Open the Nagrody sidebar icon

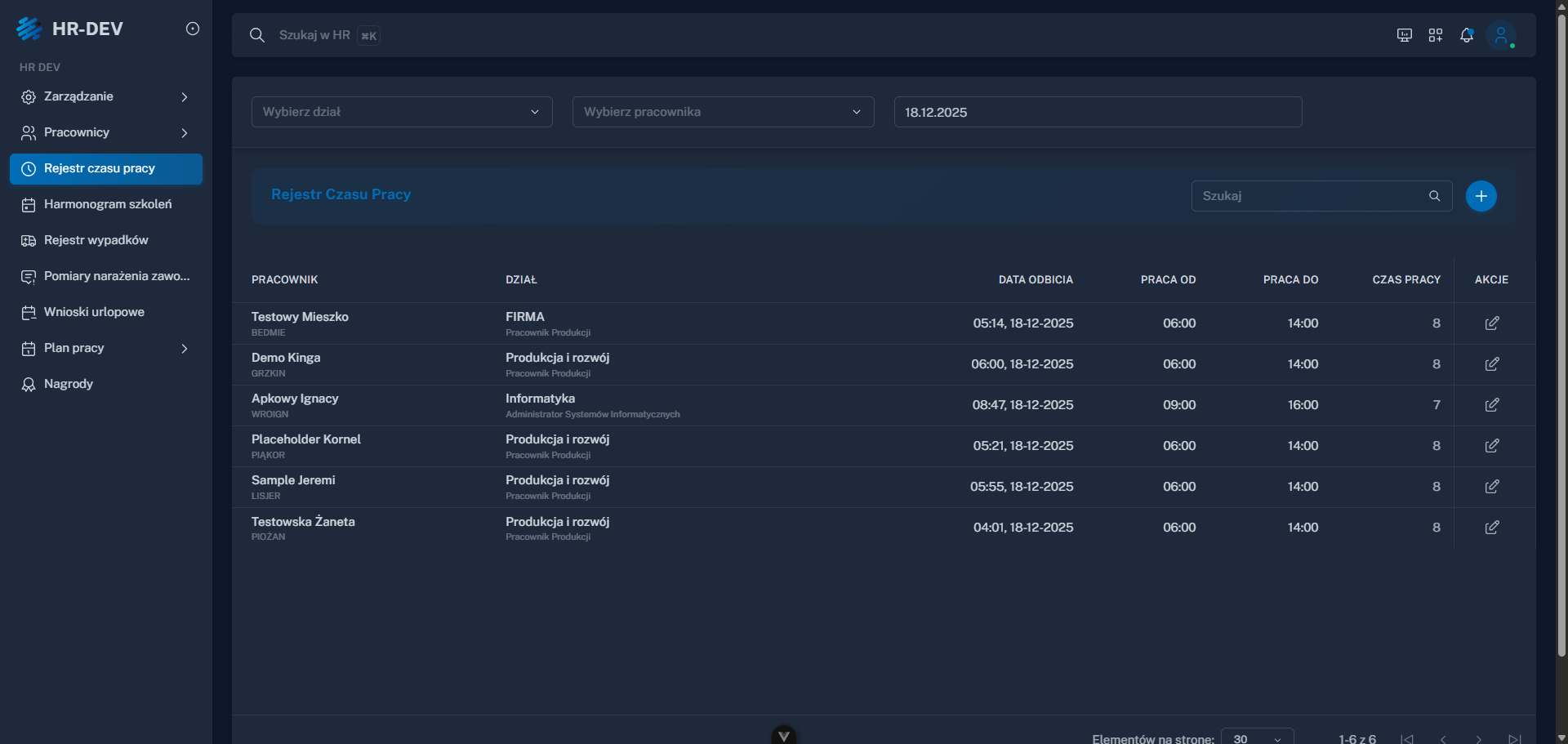click(29, 384)
